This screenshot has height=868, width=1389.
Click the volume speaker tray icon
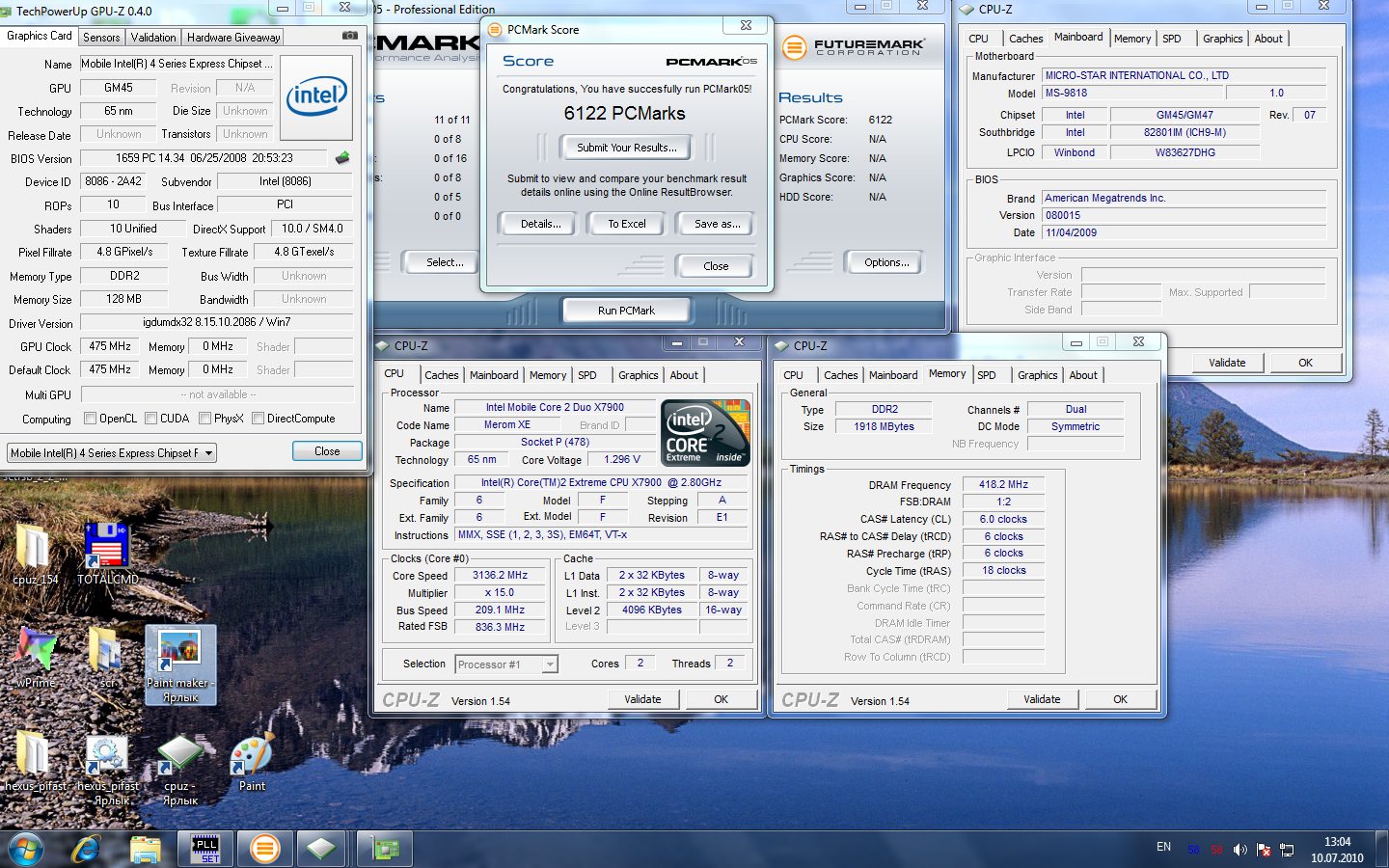pyautogui.click(x=1240, y=850)
